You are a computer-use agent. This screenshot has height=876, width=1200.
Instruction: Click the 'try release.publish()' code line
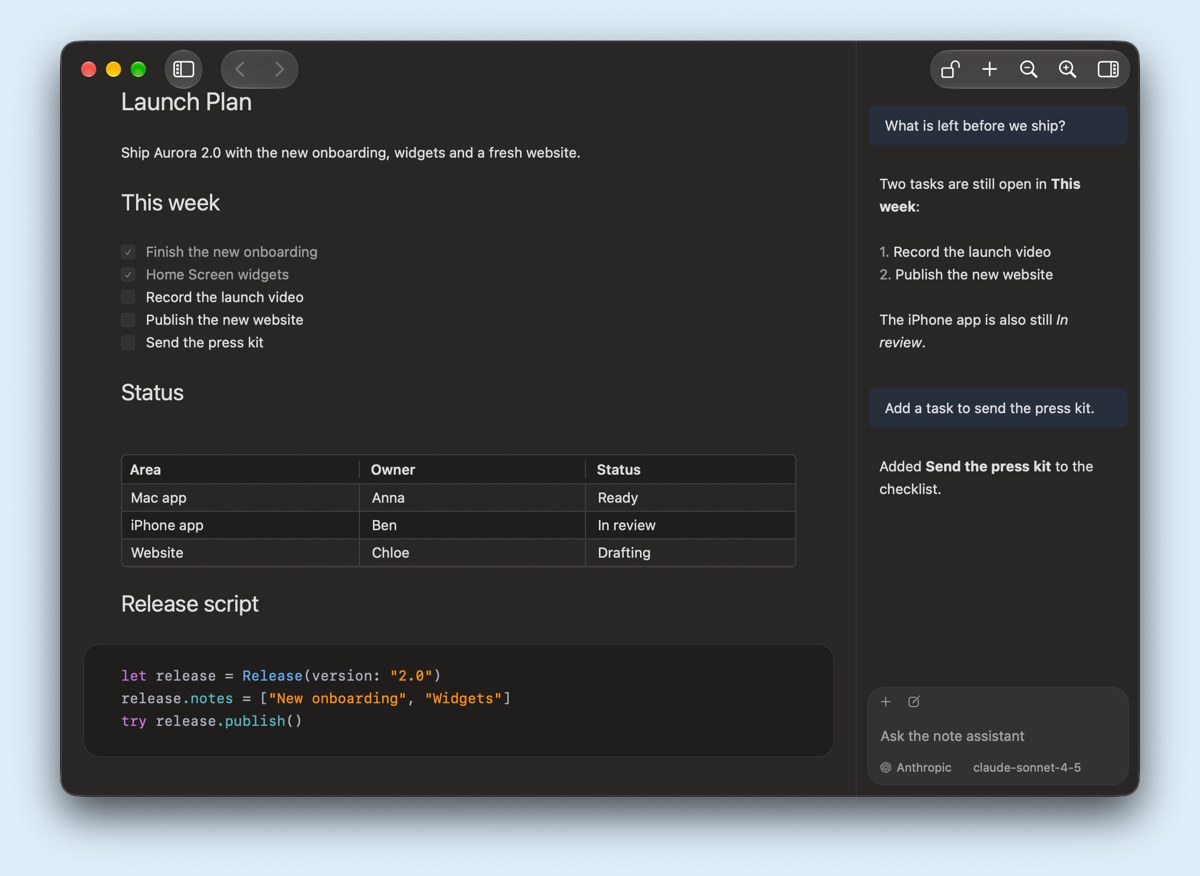coord(211,721)
